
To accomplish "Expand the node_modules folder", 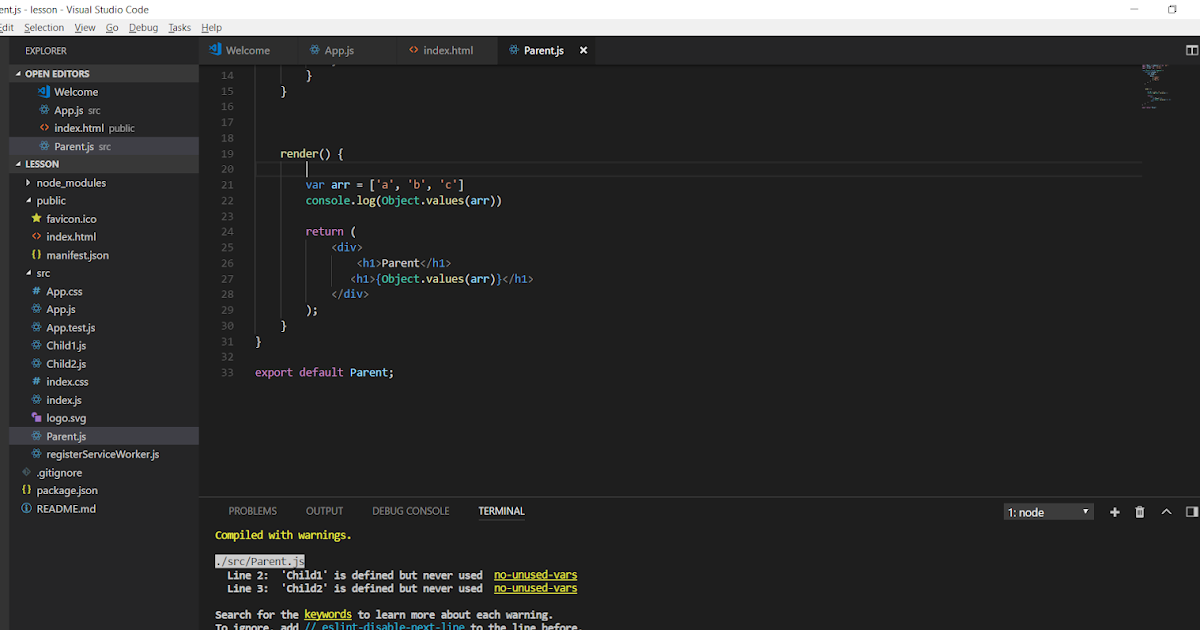I will [x=28, y=182].
